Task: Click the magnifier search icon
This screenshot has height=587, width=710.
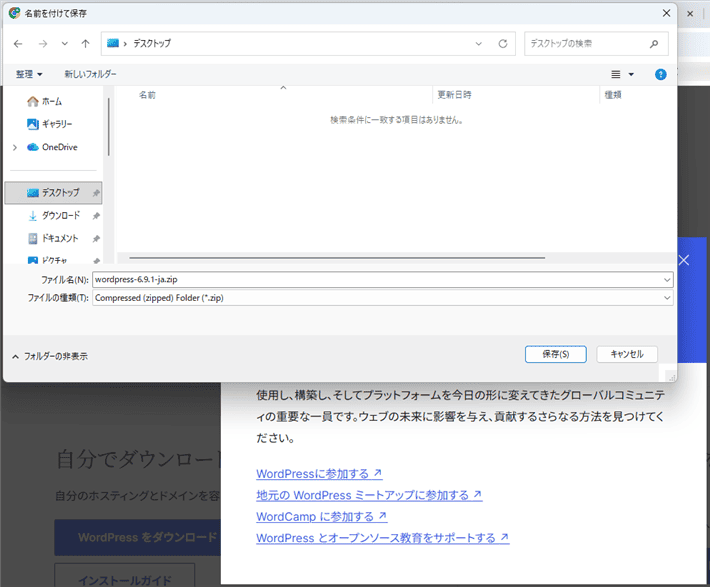Action: 654,43
